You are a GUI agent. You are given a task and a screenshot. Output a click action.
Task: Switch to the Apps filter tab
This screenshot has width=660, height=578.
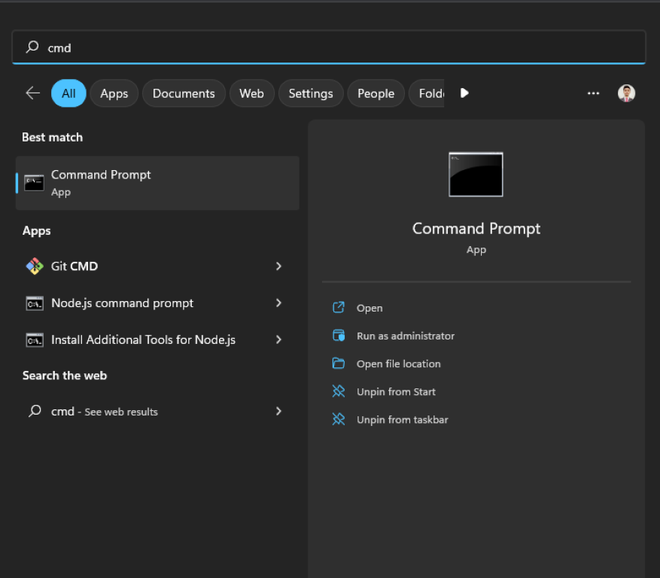[x=114, y=93]
